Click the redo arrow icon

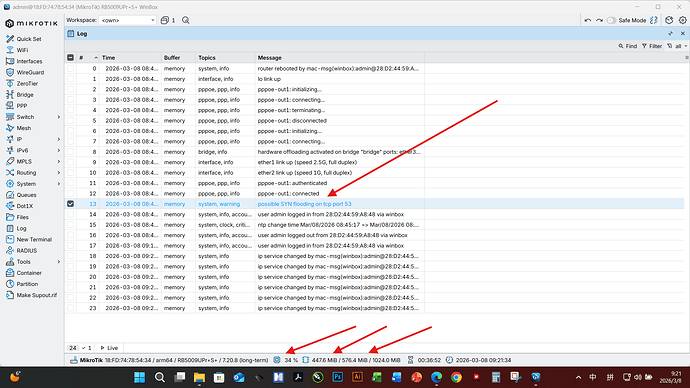pyautogui.click(x=599, y=20)
